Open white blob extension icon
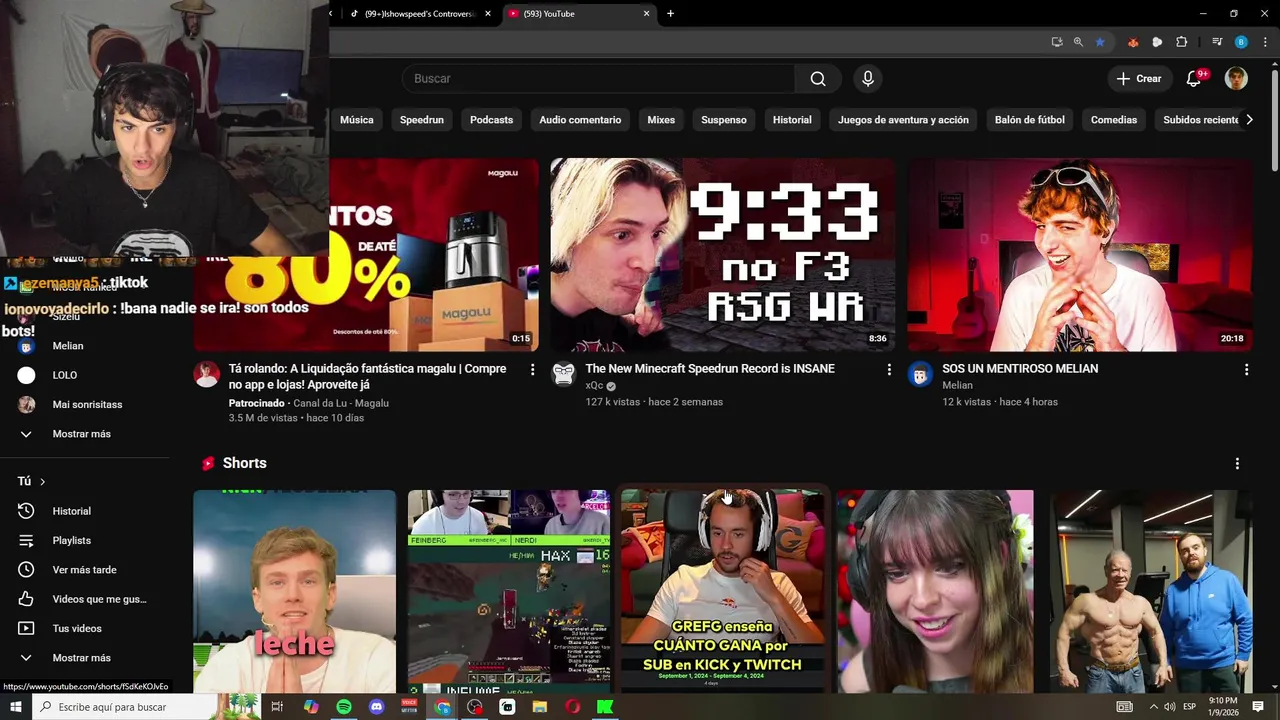 pyautogui.click(x=1157, y=42)
